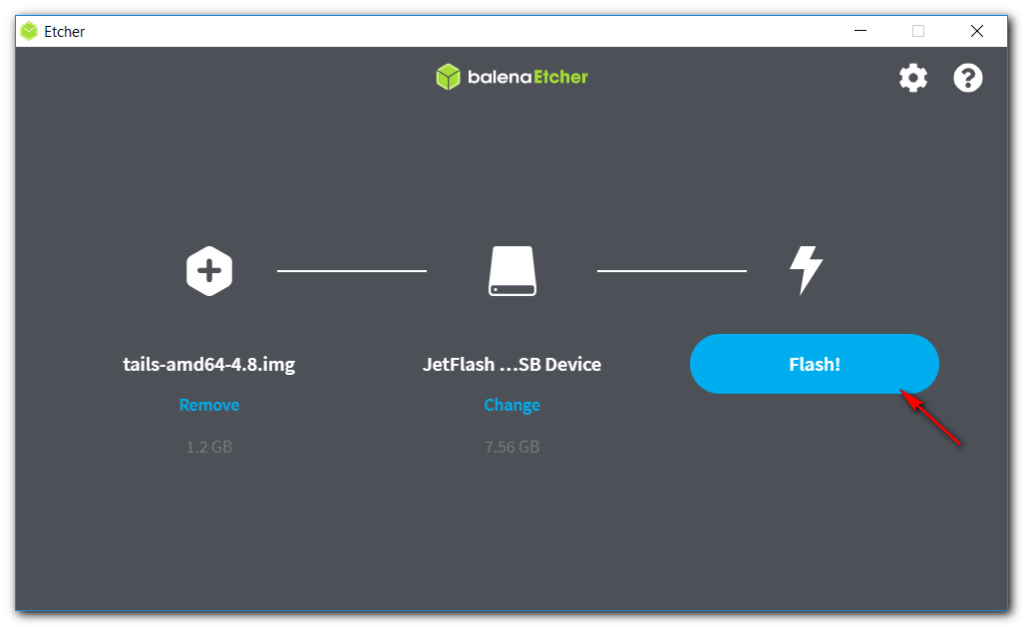
Task: Click the hexagon plus image icon
Action: (209, 271)
